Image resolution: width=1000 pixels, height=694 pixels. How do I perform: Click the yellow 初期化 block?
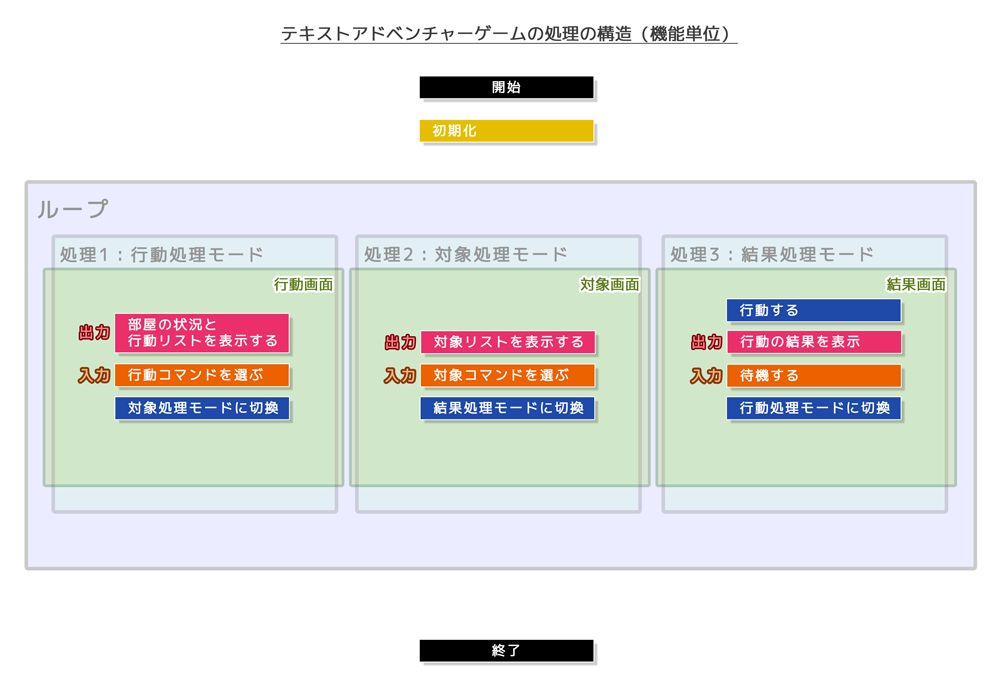[506, 131]
